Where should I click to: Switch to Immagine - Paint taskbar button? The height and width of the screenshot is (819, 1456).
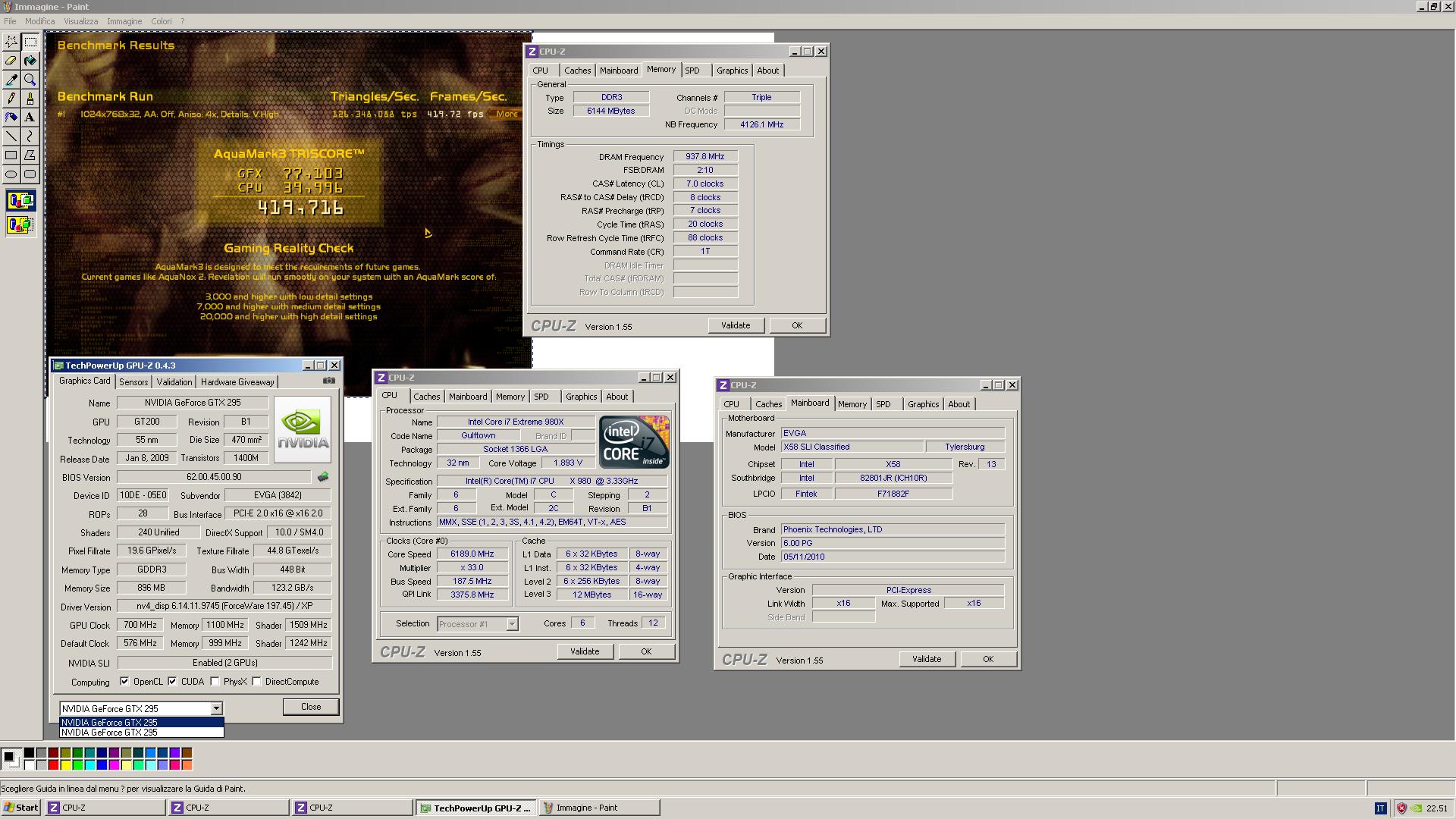pos(599,808)
